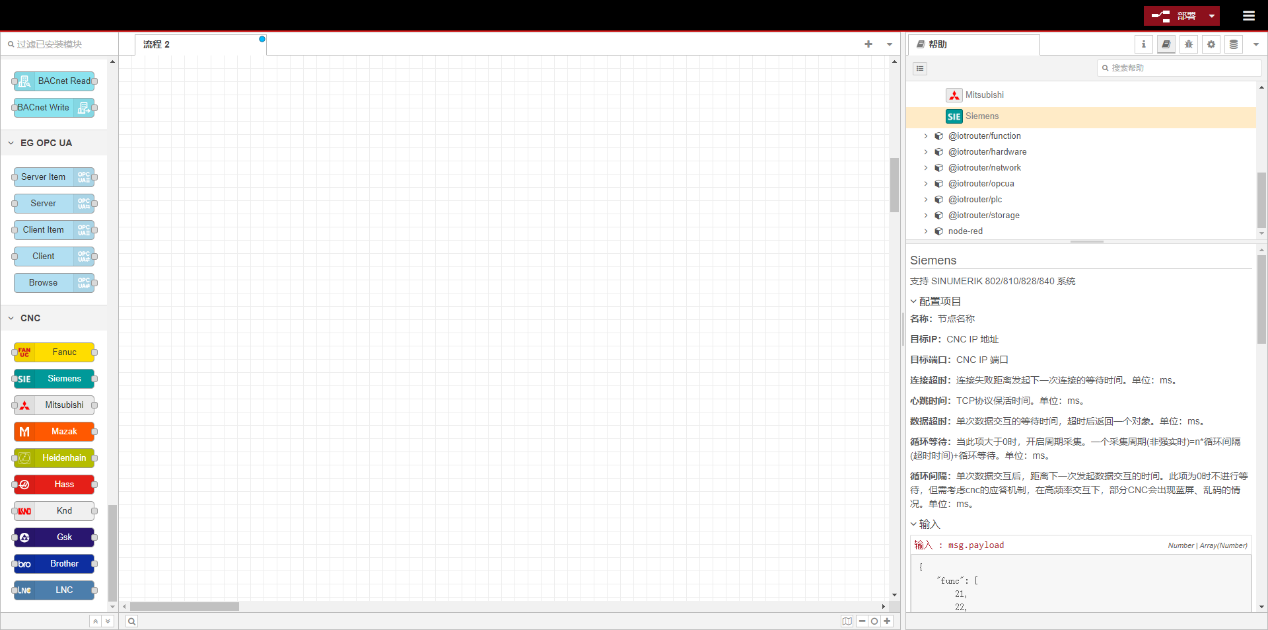Open the deploy options dropdown arrow

pos(1212,15)
